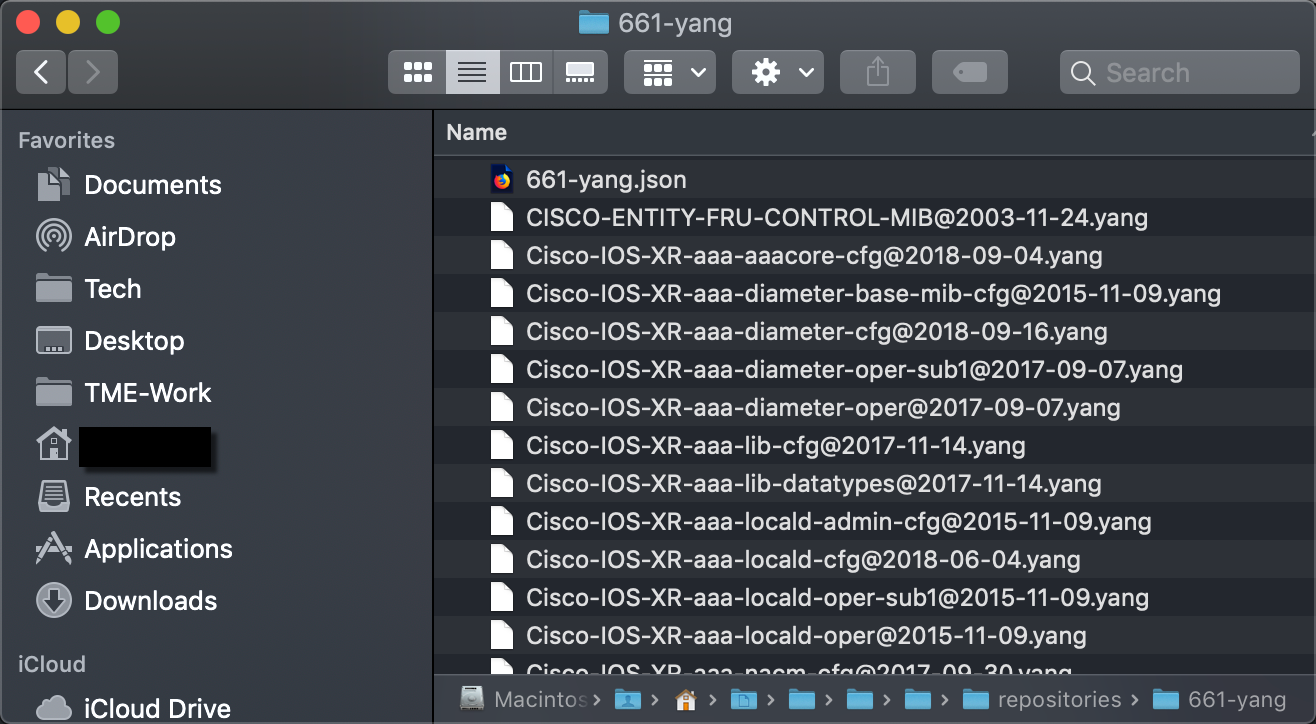Click the Firefox icon of 661-yang.json
The width and height of the screenshot is (1316, 724).
click(502, 180)
